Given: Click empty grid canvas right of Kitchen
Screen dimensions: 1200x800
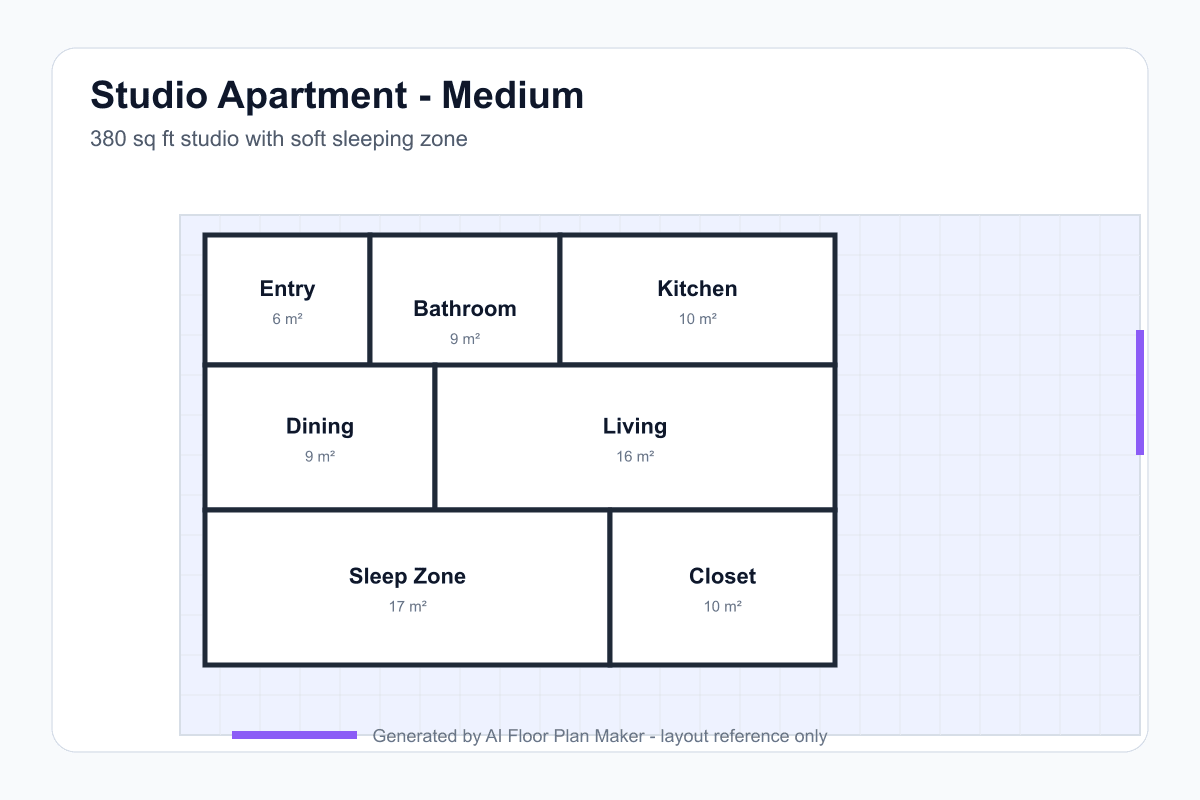Looking at the screenshot, I should [x=985, y=300].
